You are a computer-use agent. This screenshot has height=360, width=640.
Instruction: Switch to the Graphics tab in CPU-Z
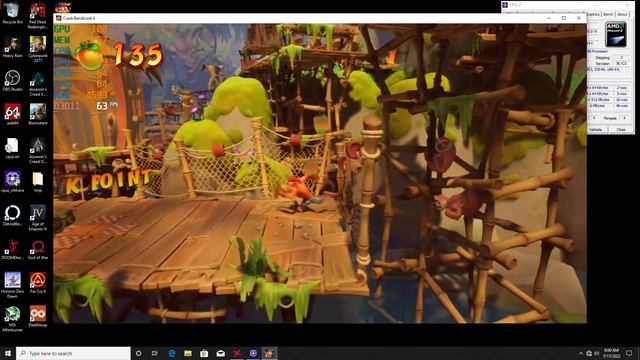click(593, 14)
